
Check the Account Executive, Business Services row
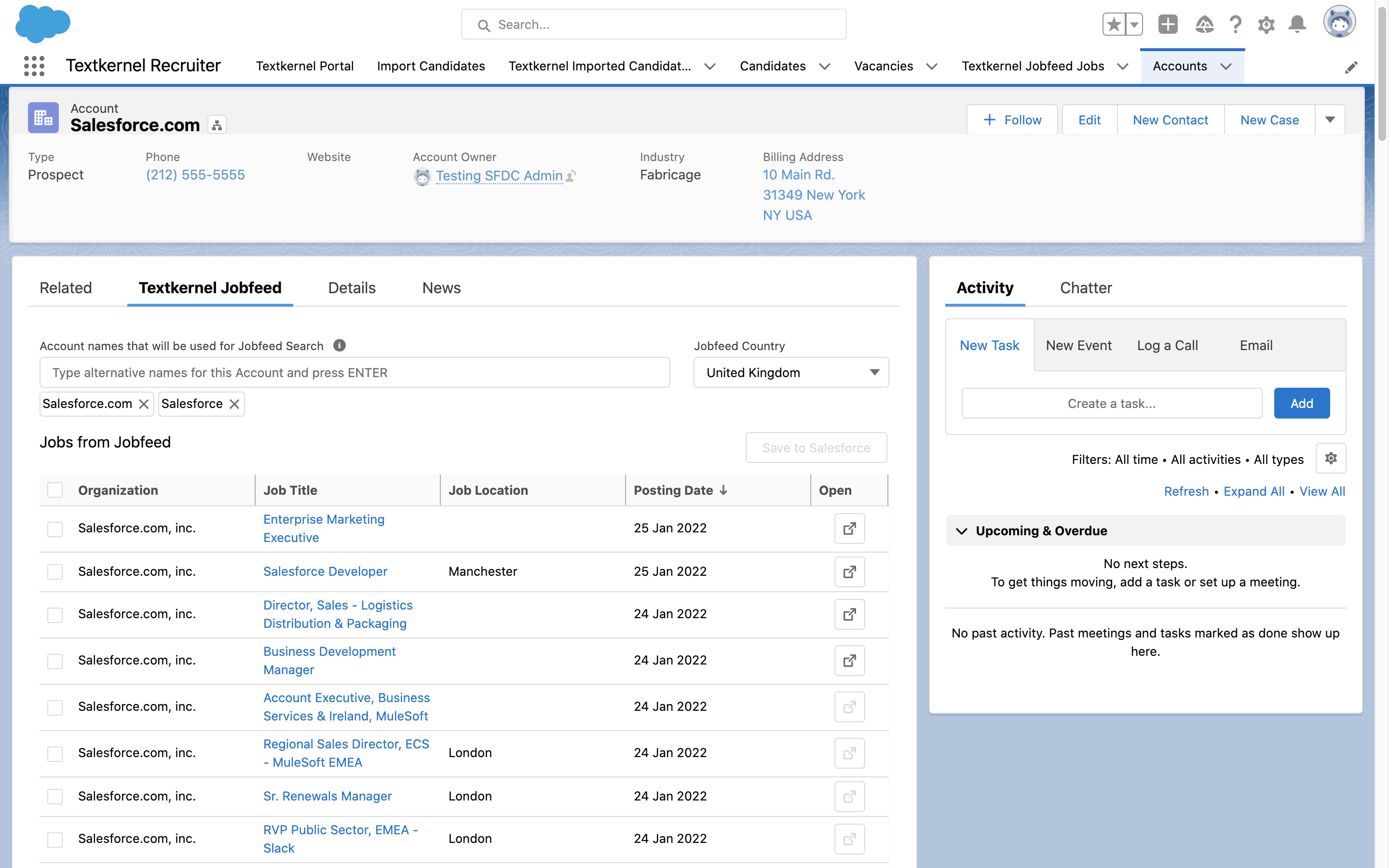click(x=55, y=707)
